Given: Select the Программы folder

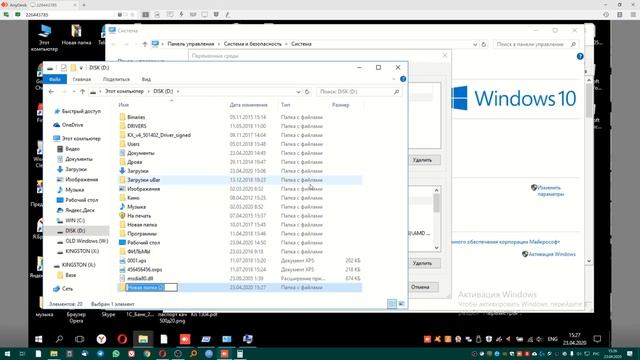Looking at the screenshot, I should 142,234.
